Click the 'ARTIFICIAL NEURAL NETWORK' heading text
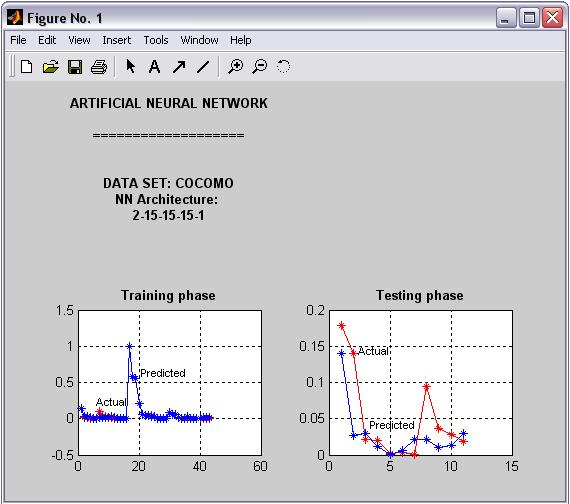Viewport: 570px width, 504px height. (169, 103)
